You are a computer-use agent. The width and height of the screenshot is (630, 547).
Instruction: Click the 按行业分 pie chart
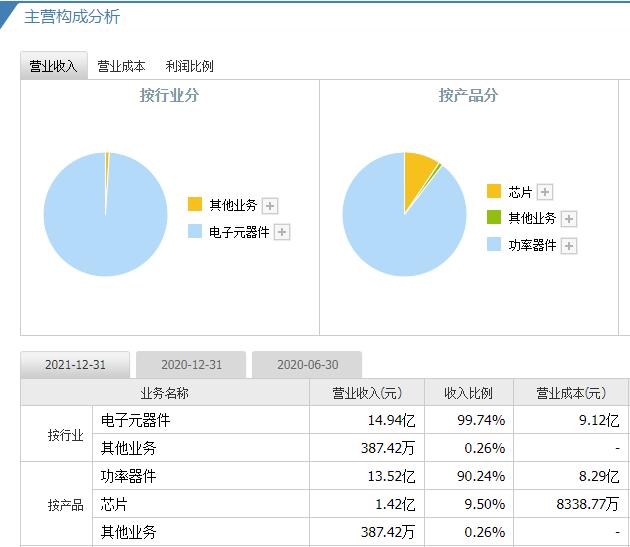(x=105, y=215)
